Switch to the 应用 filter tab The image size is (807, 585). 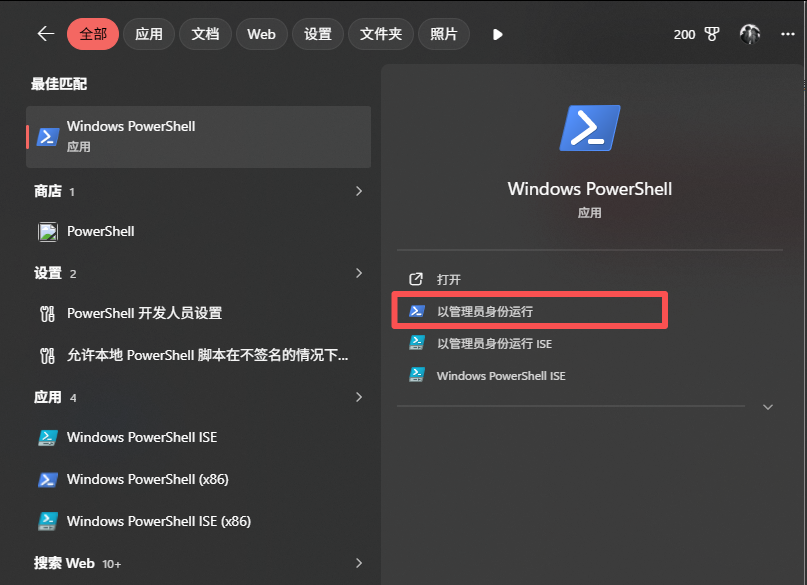(x=149, y=34)
